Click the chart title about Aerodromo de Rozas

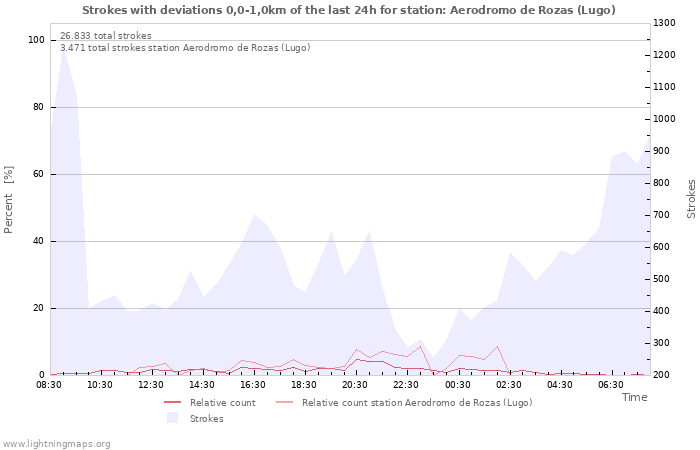tap(349, 10)
